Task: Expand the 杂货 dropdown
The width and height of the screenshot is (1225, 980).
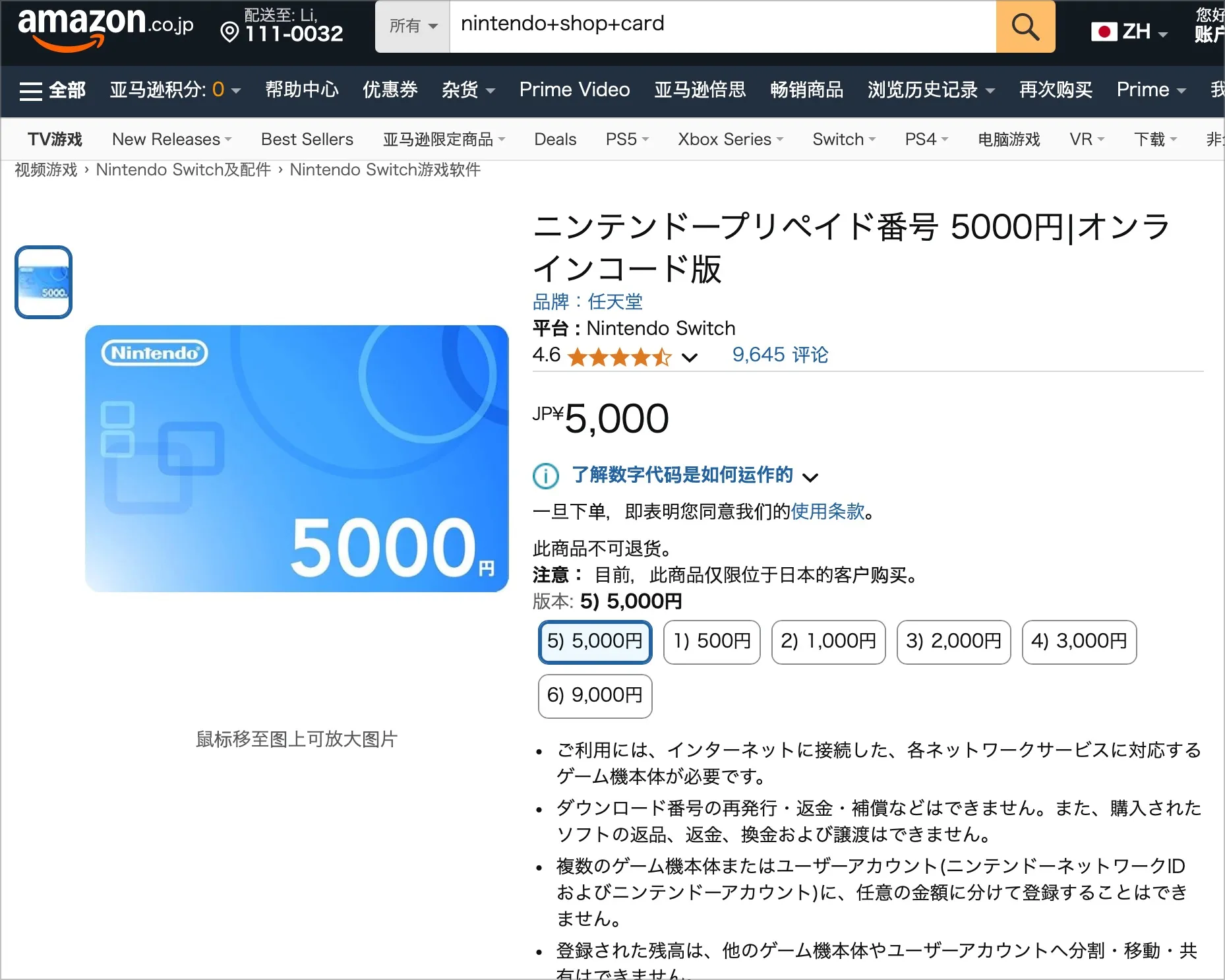Action: 468,90
